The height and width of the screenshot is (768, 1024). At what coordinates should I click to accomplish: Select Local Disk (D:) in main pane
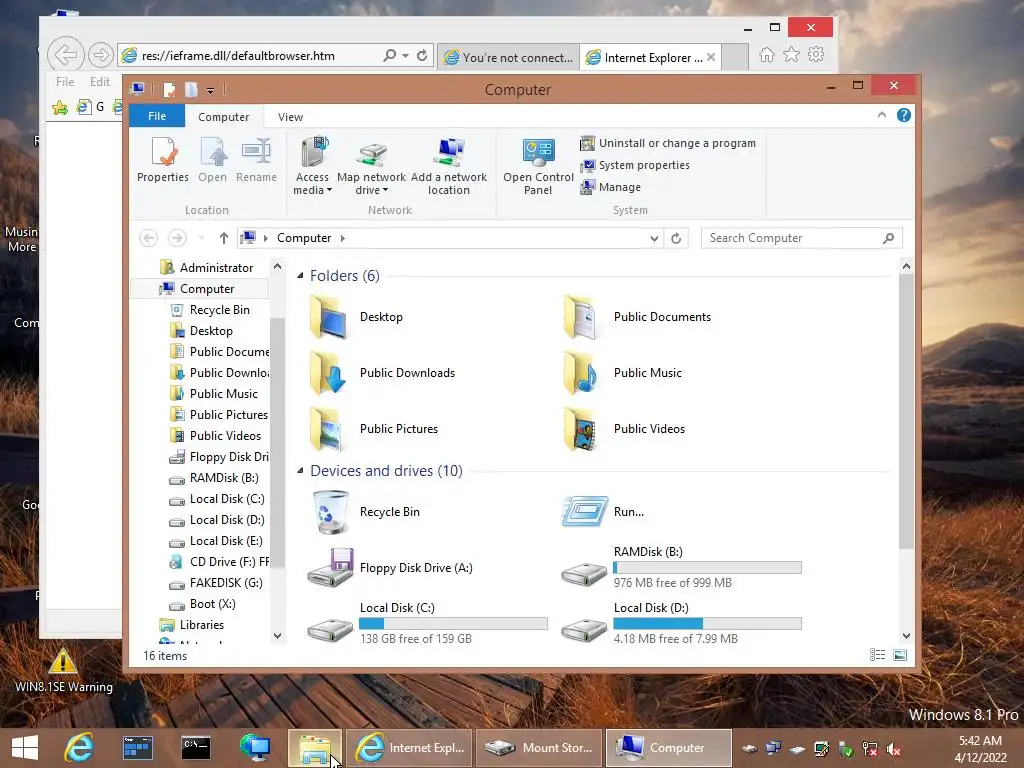pos(681,624)
